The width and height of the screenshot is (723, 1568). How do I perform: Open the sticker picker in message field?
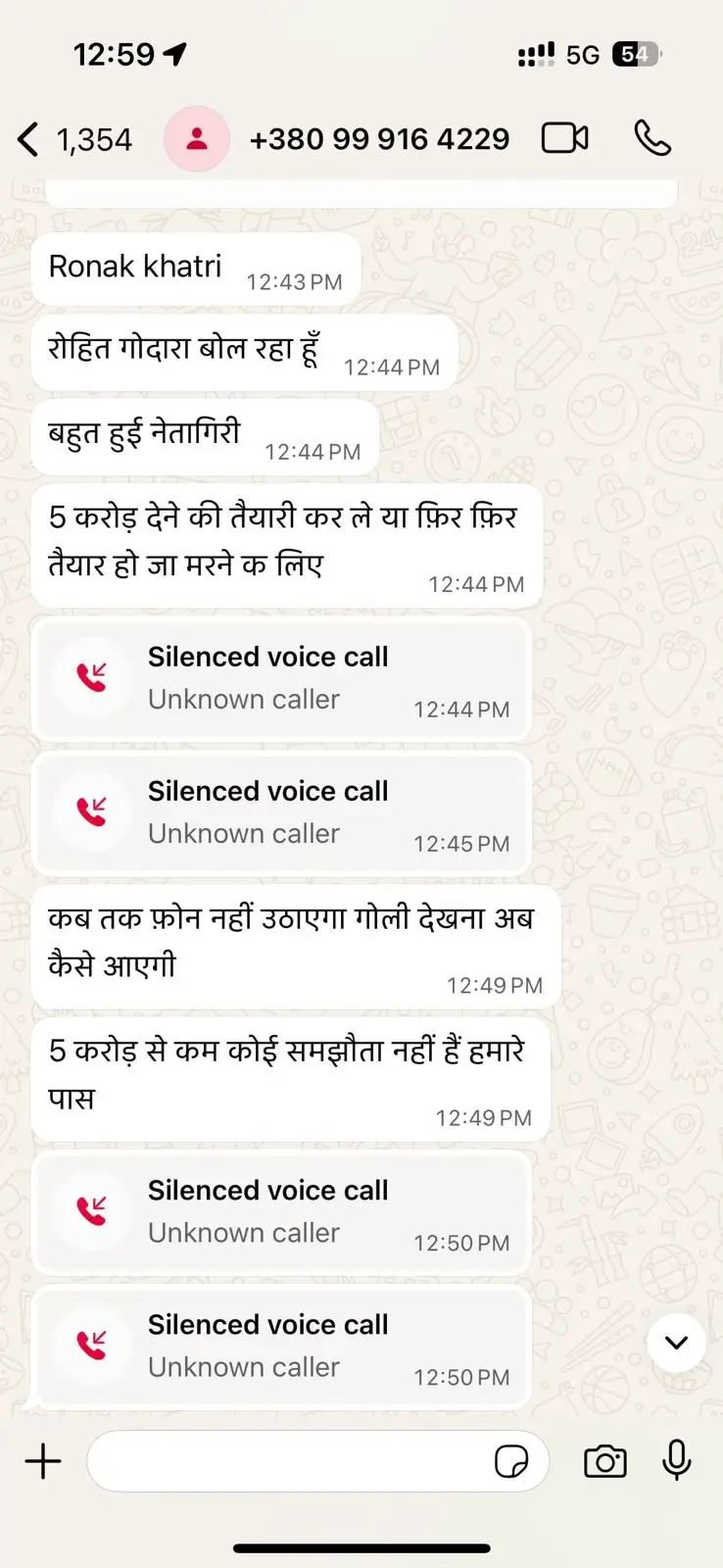[x=511, y=1461]
